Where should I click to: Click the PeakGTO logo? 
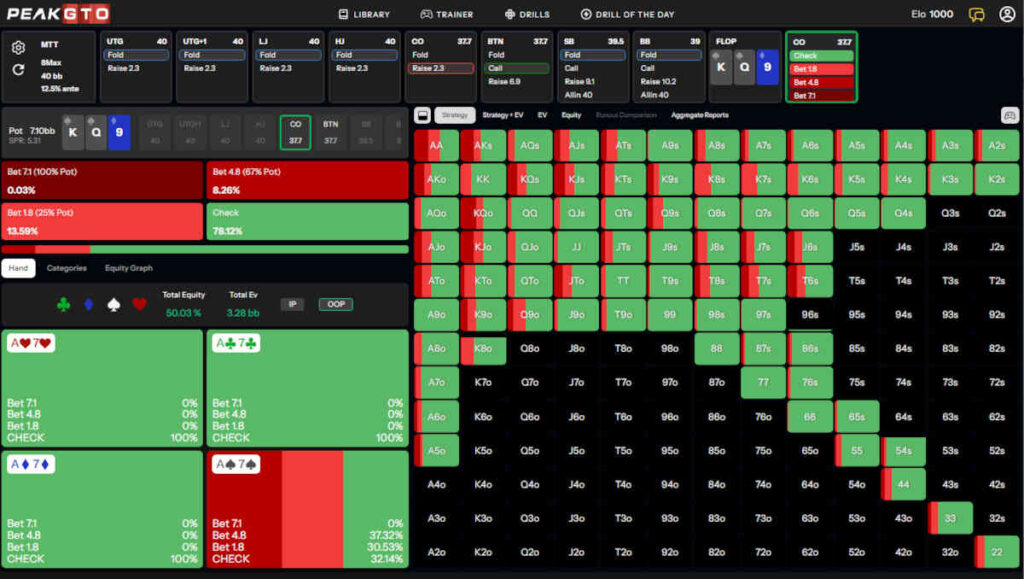point(58,14)
